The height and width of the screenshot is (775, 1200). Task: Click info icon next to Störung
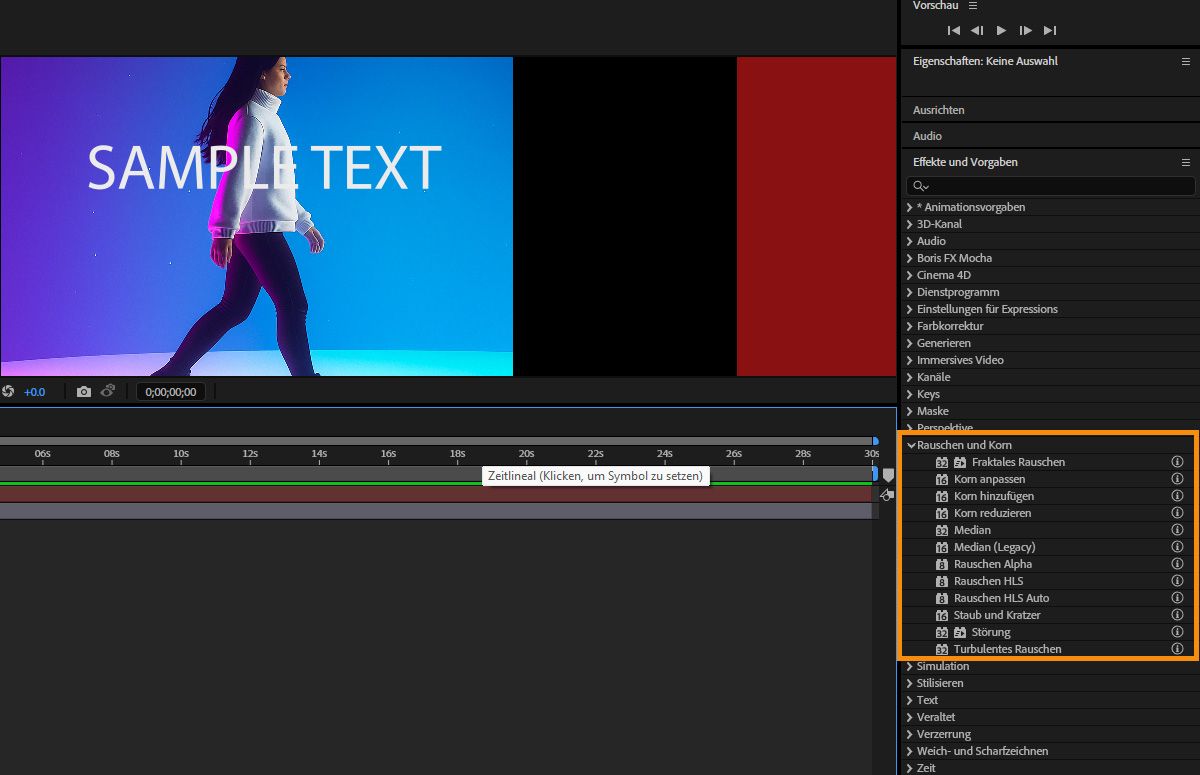[x=1177, y=632]
